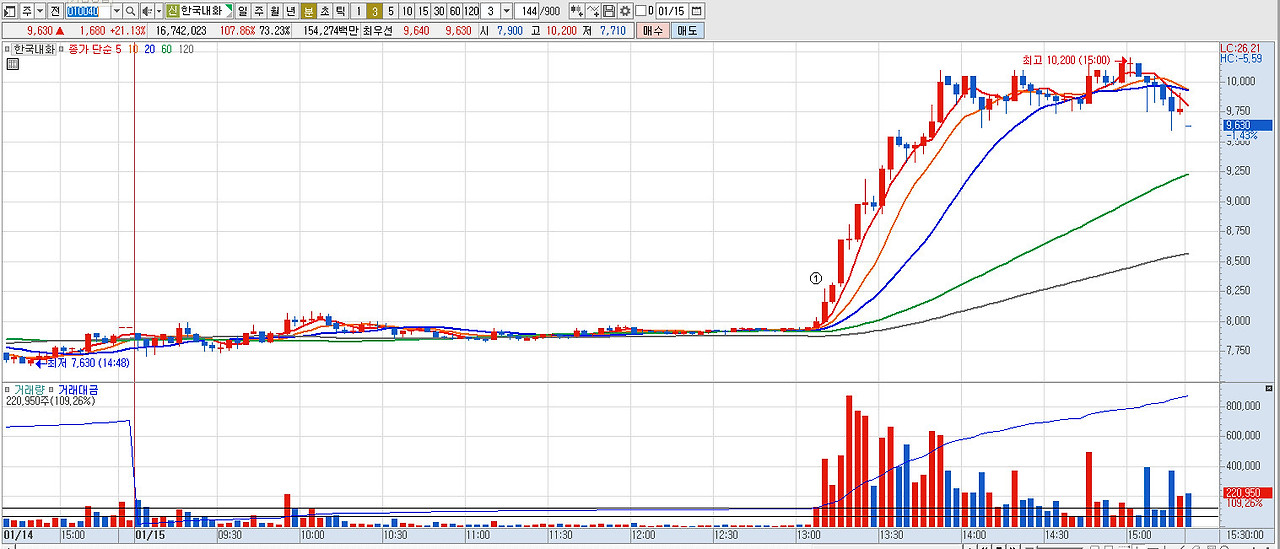This screenshot has height=549, width=1280.
Task: Choose the 120-minute interval button
Action: click(471, 11)
